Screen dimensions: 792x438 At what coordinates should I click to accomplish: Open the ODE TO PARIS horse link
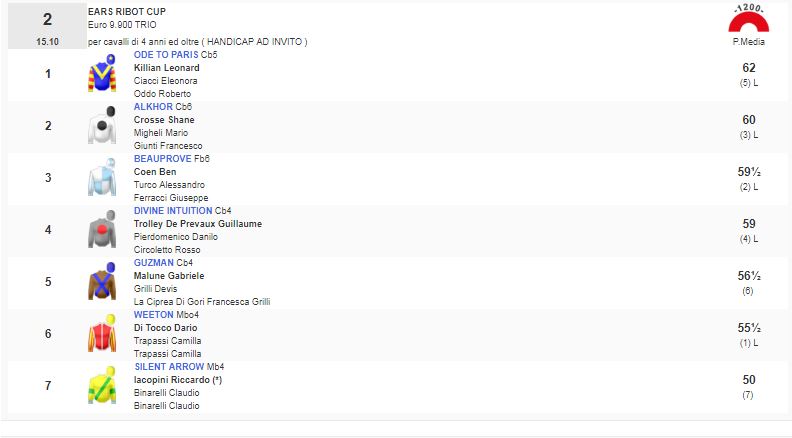tap(166, 55)
